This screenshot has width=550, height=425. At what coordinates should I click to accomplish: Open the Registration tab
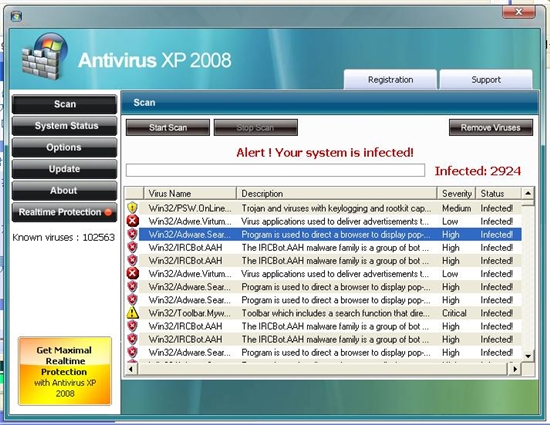pyautogui.click(x=390, y=80)
